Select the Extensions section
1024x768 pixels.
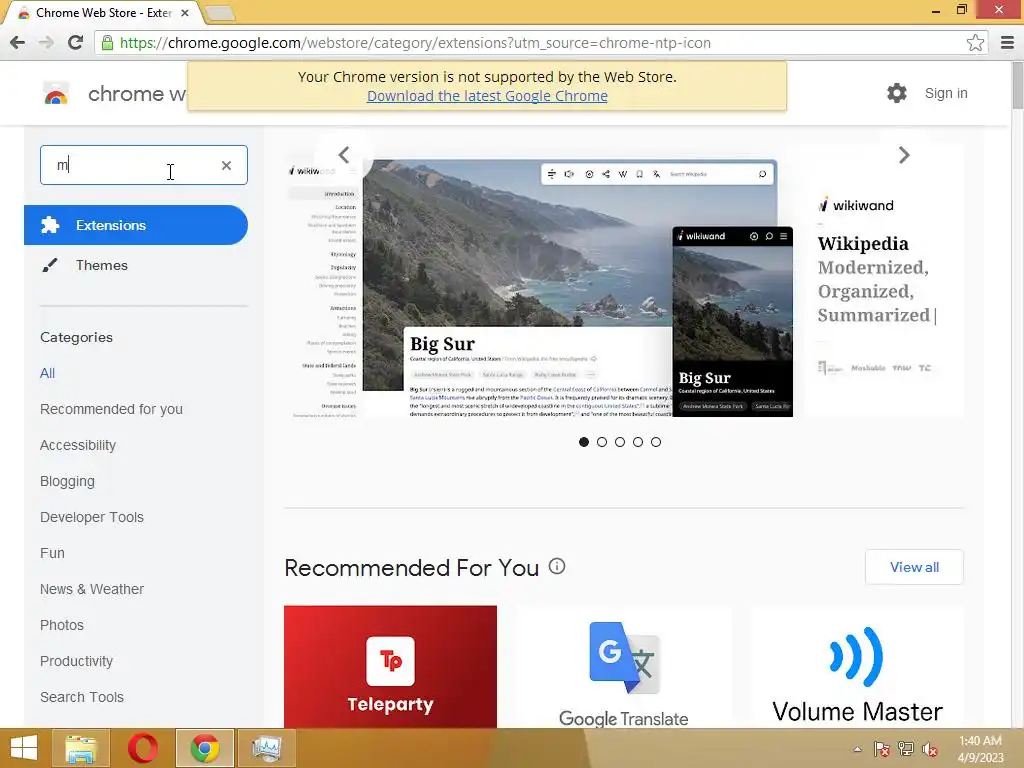(136, 225)
